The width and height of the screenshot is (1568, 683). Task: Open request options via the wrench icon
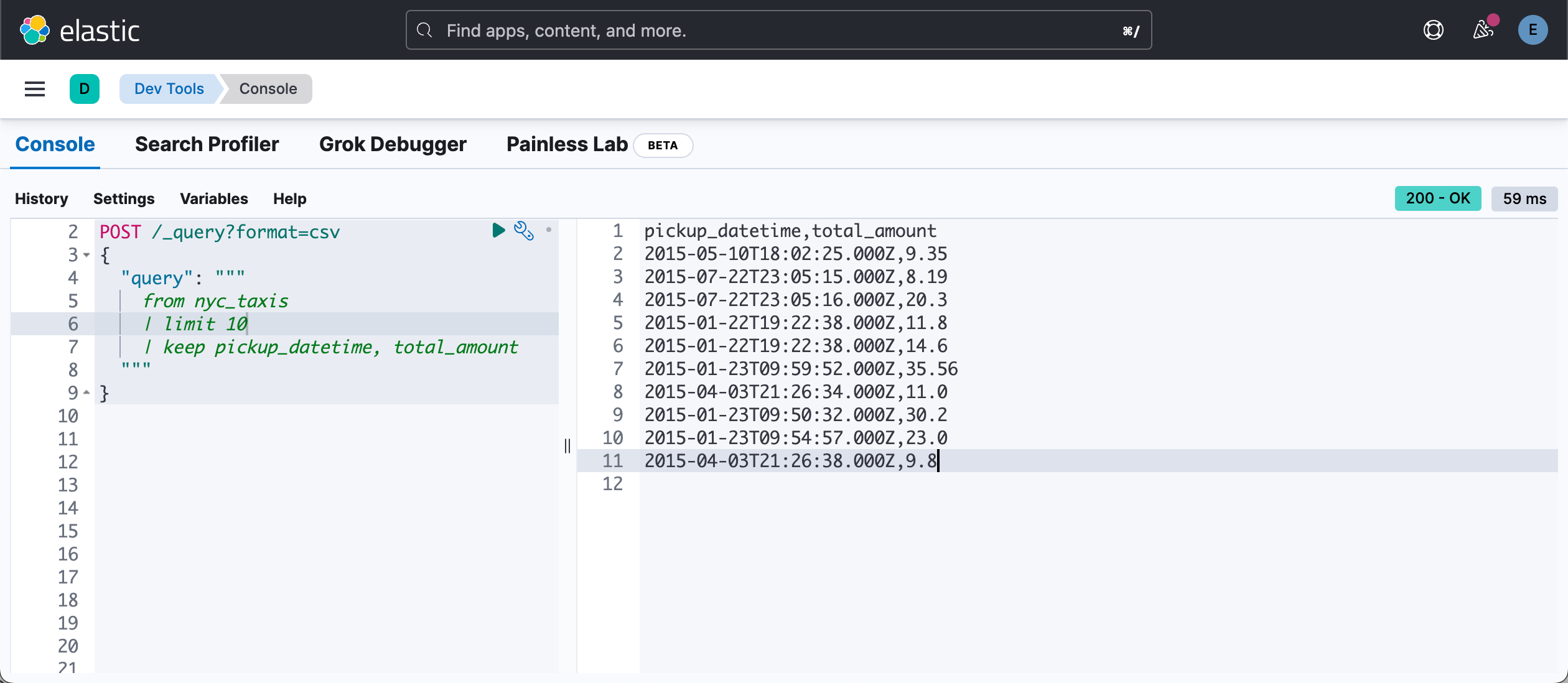pos(525,231)
